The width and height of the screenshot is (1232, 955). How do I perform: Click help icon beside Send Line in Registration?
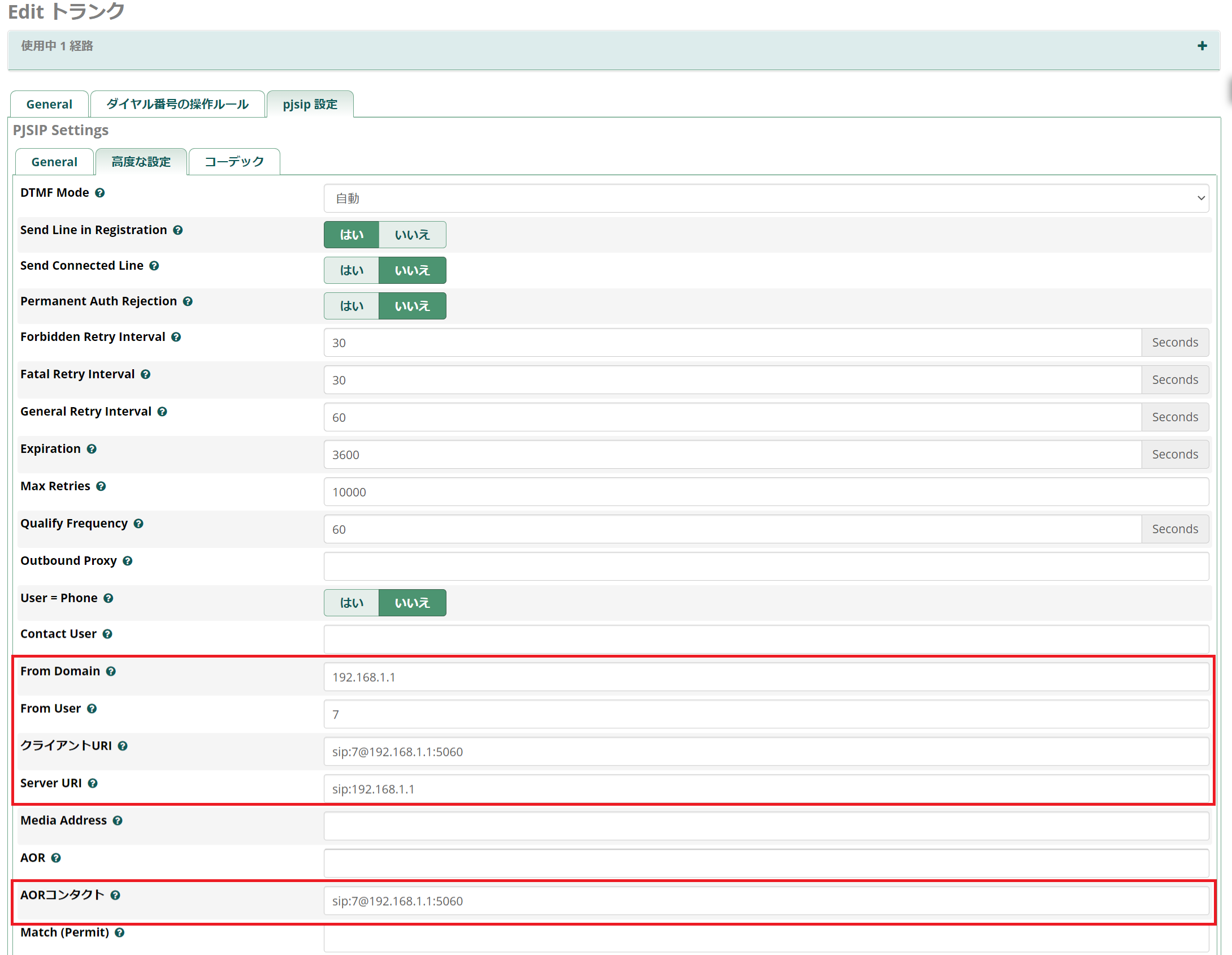pos(178,230)
